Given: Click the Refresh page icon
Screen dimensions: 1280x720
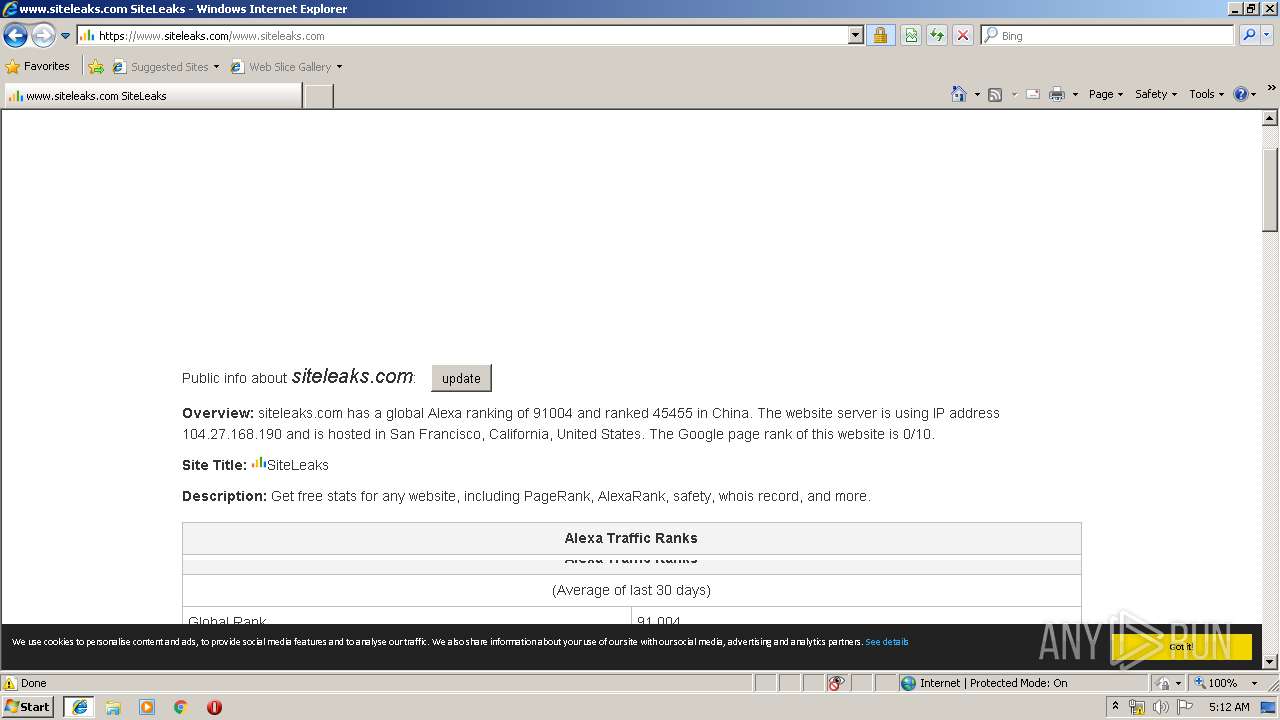Looking at the screenshot, I should pyautogui.click(x=937, y=35).
